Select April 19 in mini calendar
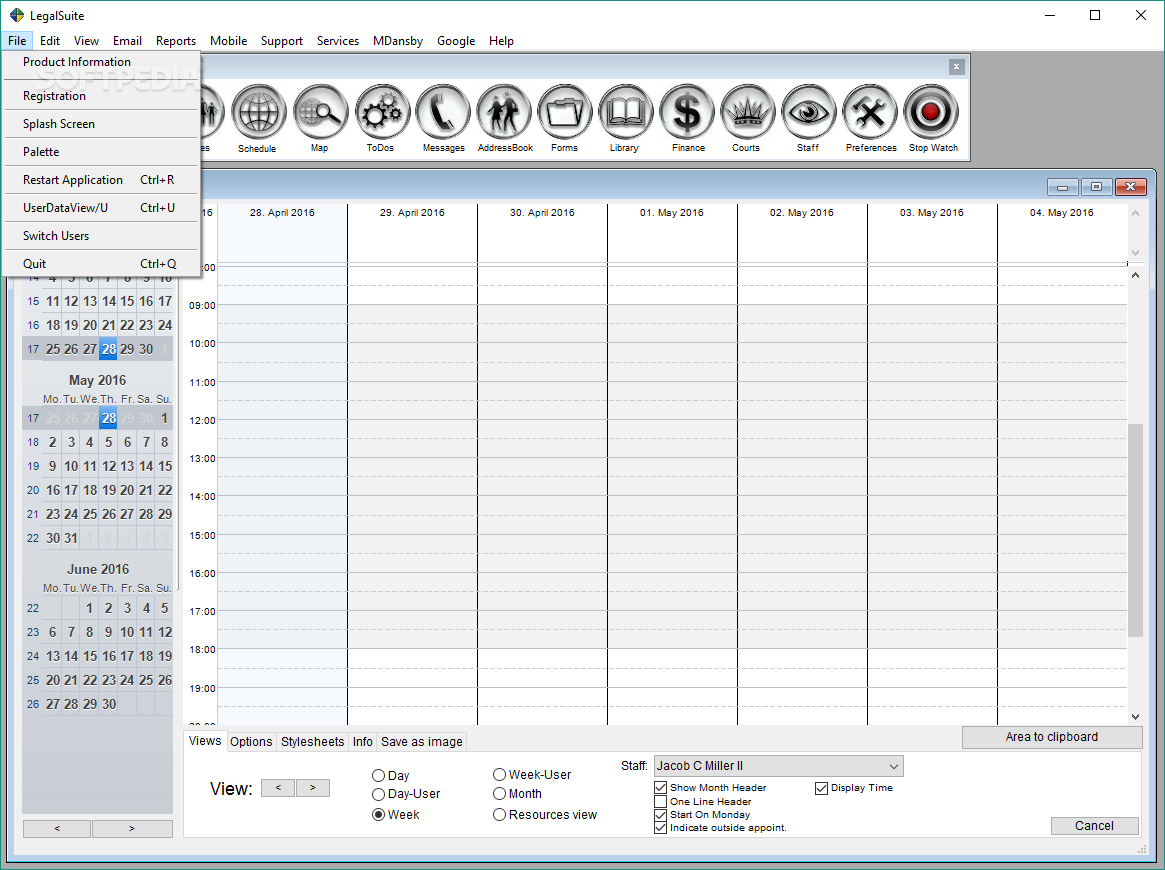 click(x=71, y=325)
